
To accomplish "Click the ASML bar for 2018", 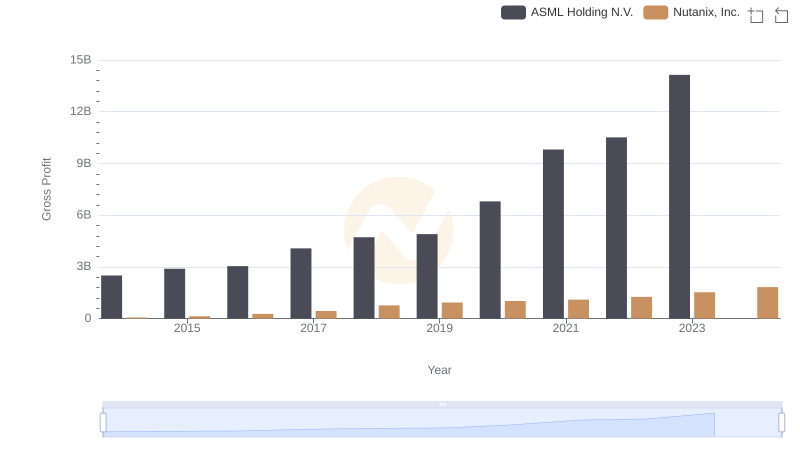I will [x=364, y=278].
